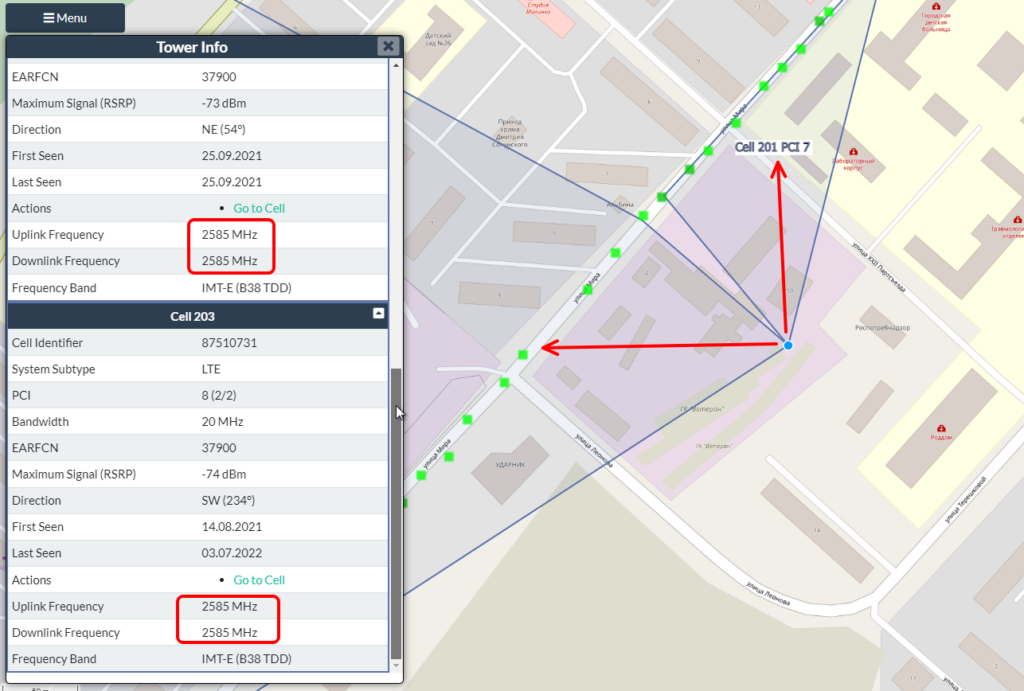Click the Cell 201 PCI 7 map label
Screen dimensions: 1024x691
772,147
